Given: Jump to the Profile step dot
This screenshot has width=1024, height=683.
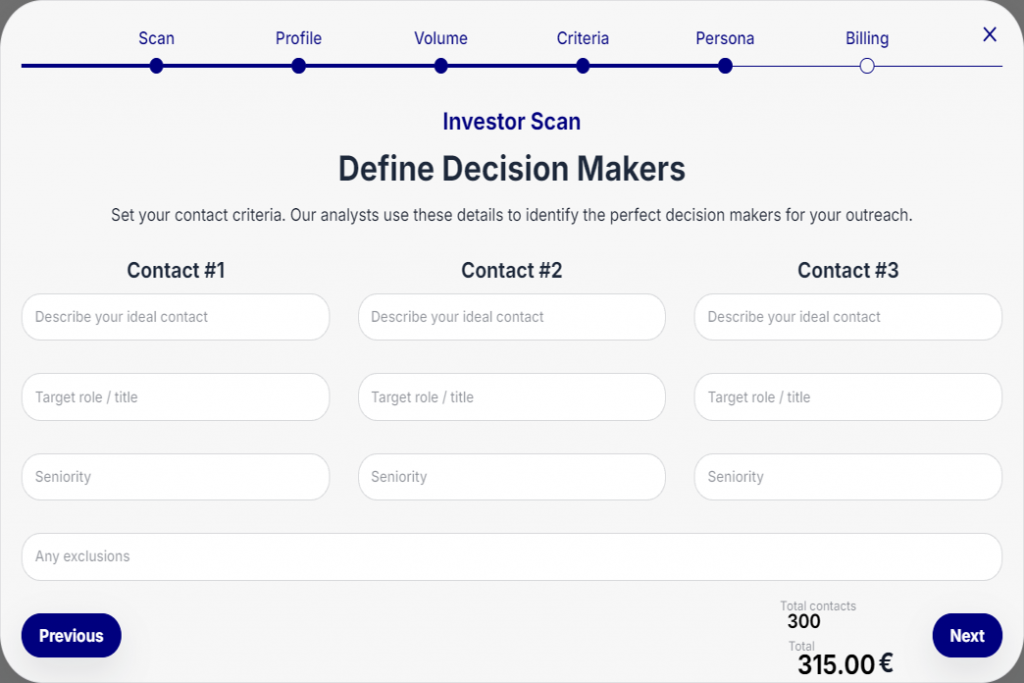Looking at the screenshot, I should pyautogui.click(x=298, y=66).
